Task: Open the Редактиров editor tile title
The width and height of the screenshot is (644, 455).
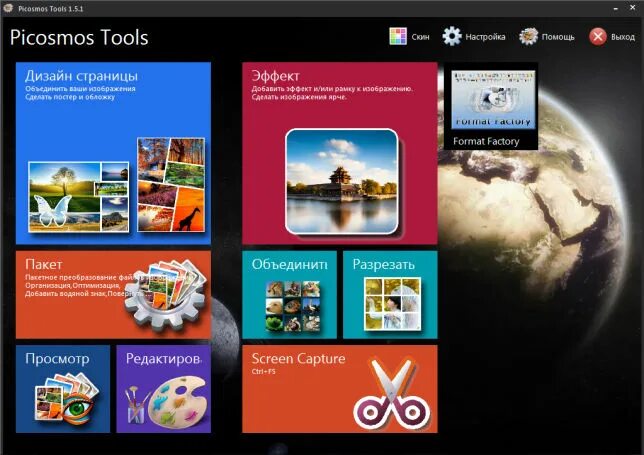Action: click(164, 358)
